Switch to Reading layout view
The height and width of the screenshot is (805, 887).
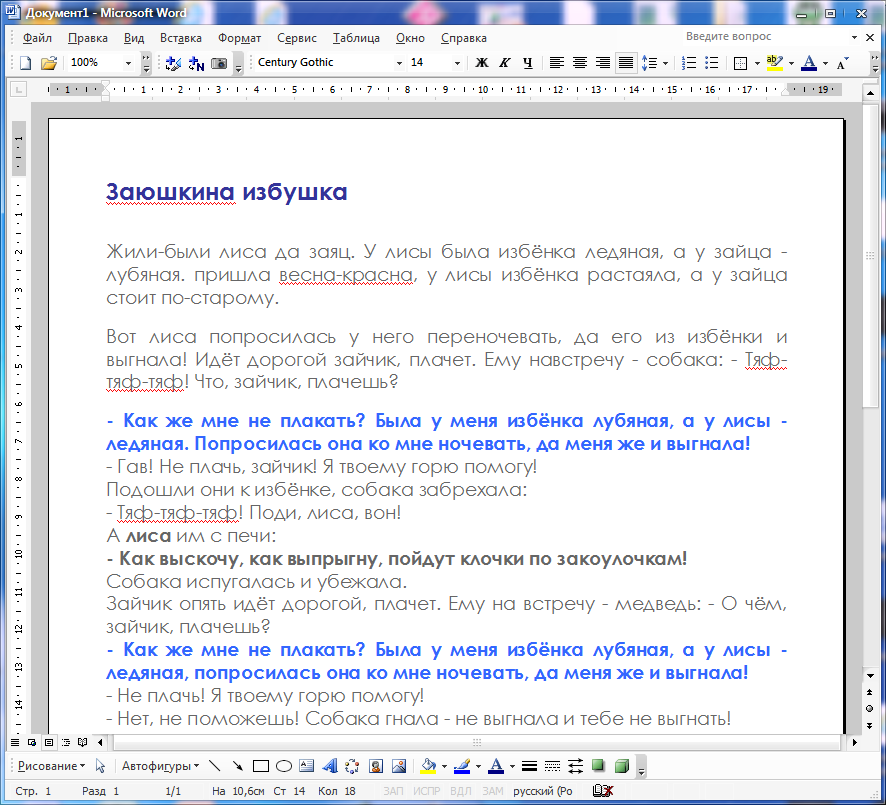(x=83, y=742)
